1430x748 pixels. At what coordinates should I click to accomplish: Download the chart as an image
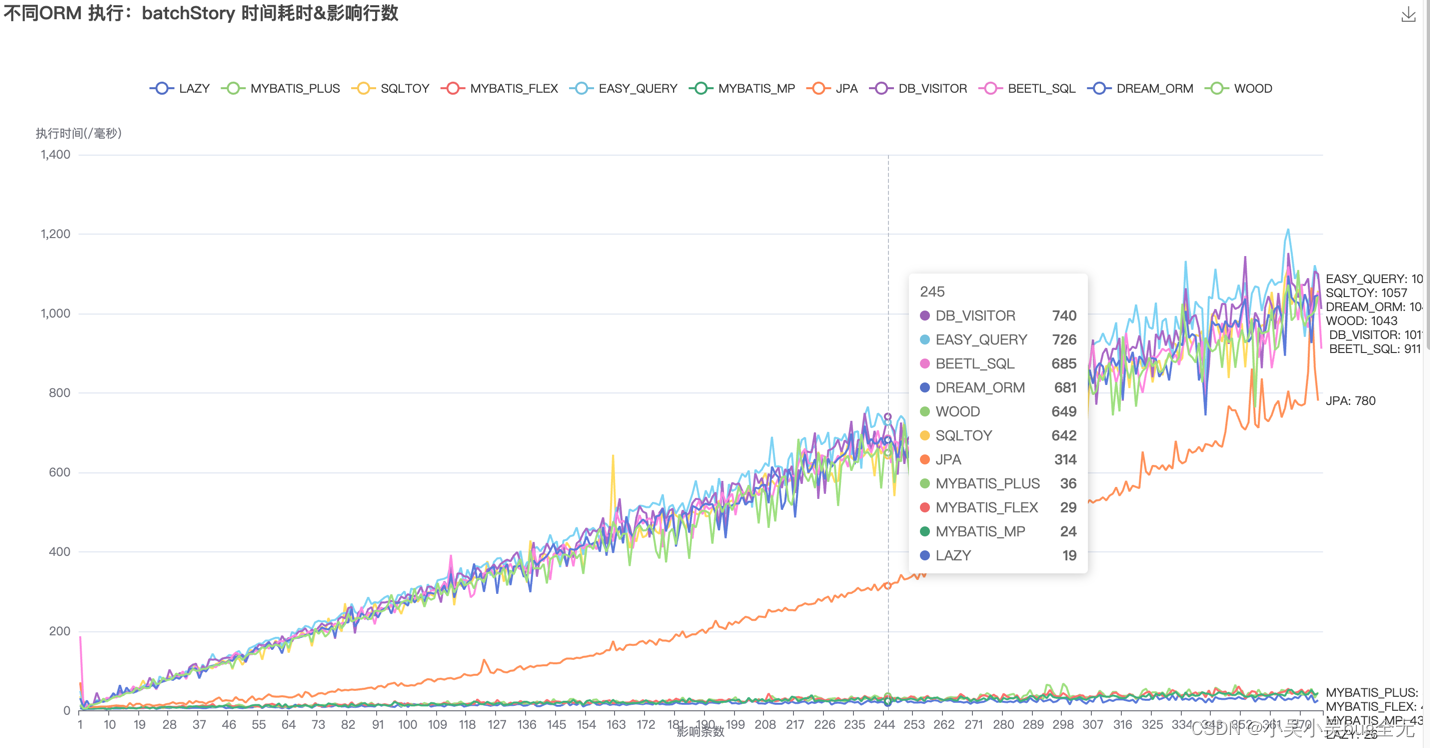point(1408,14)
